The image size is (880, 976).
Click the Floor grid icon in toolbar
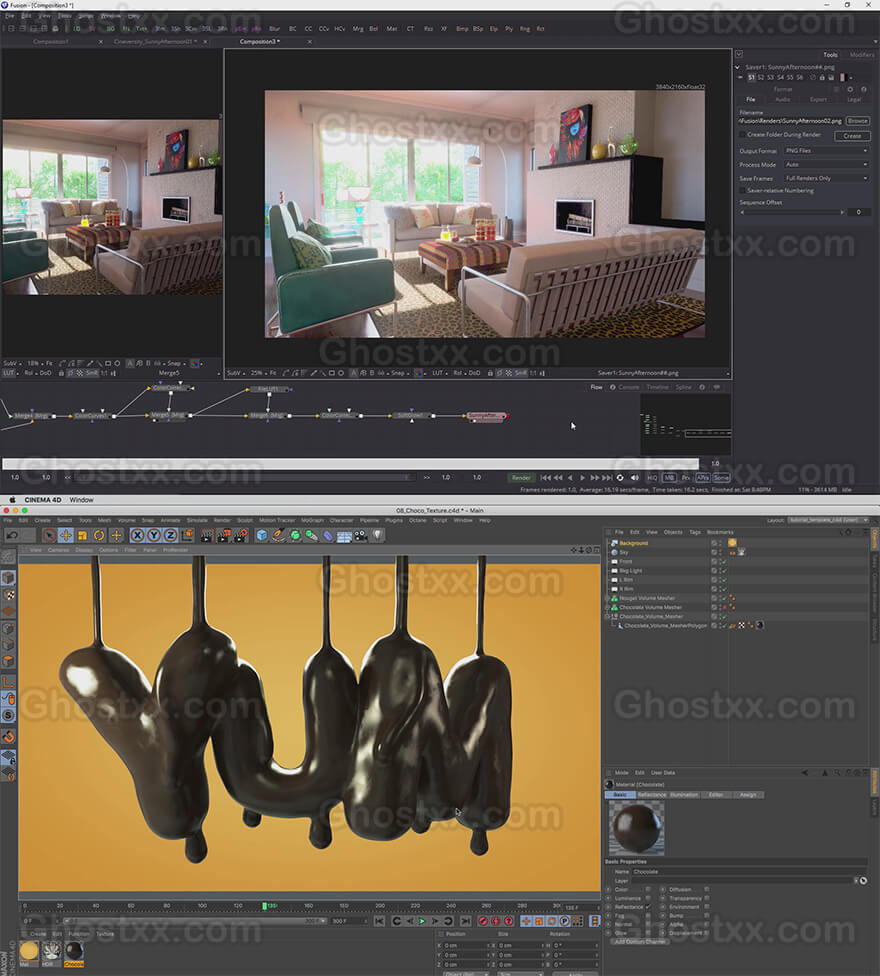tap(344, 536)
